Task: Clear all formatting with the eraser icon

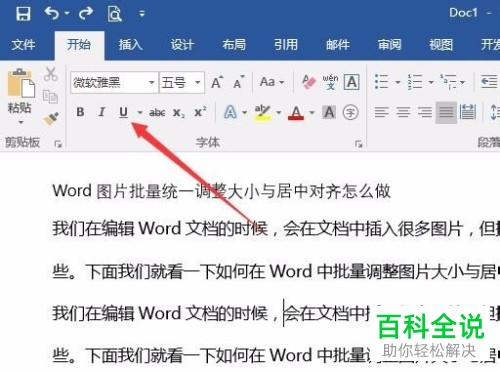Action: (x=309, y=82)
